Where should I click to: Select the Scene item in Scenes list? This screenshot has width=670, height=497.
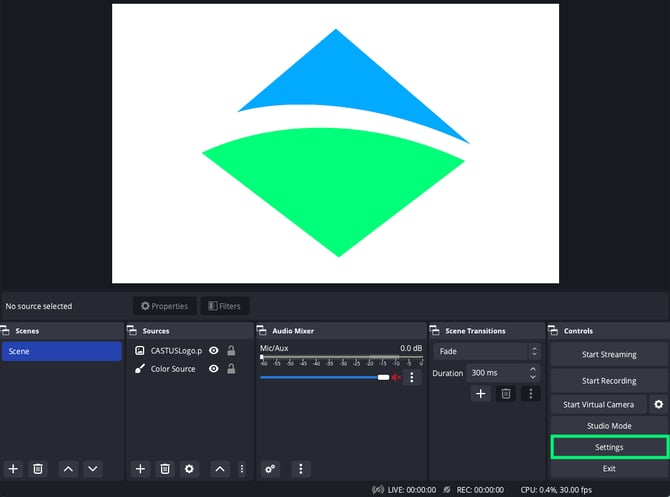point(61,351)
